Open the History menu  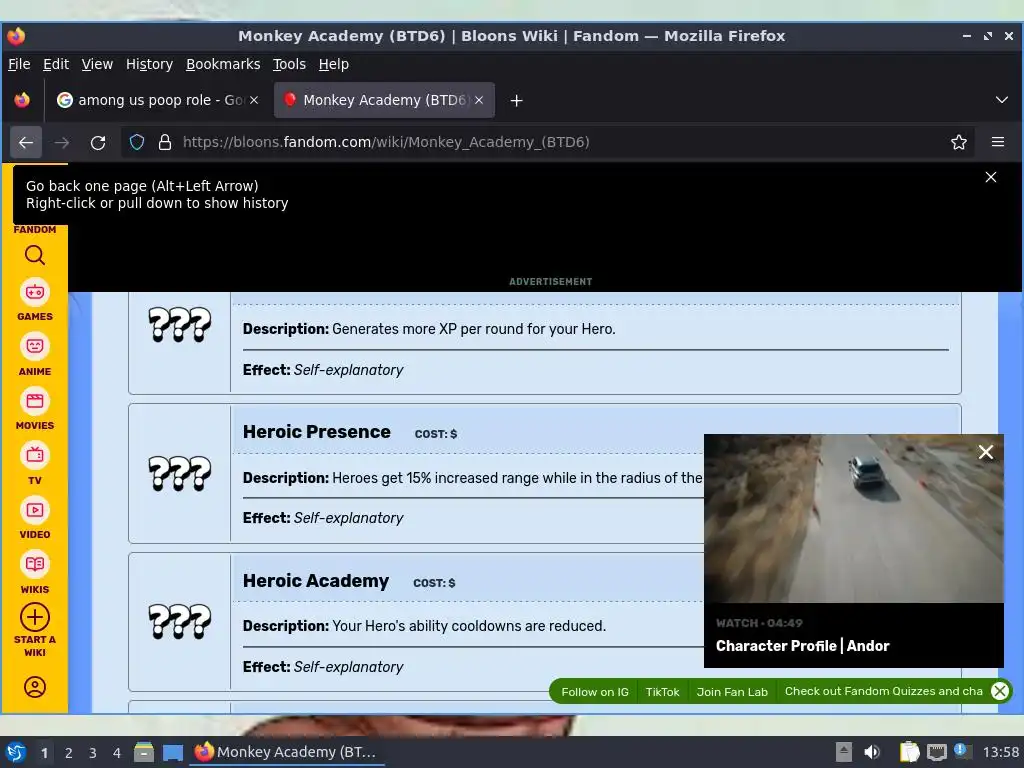(149, 64)
